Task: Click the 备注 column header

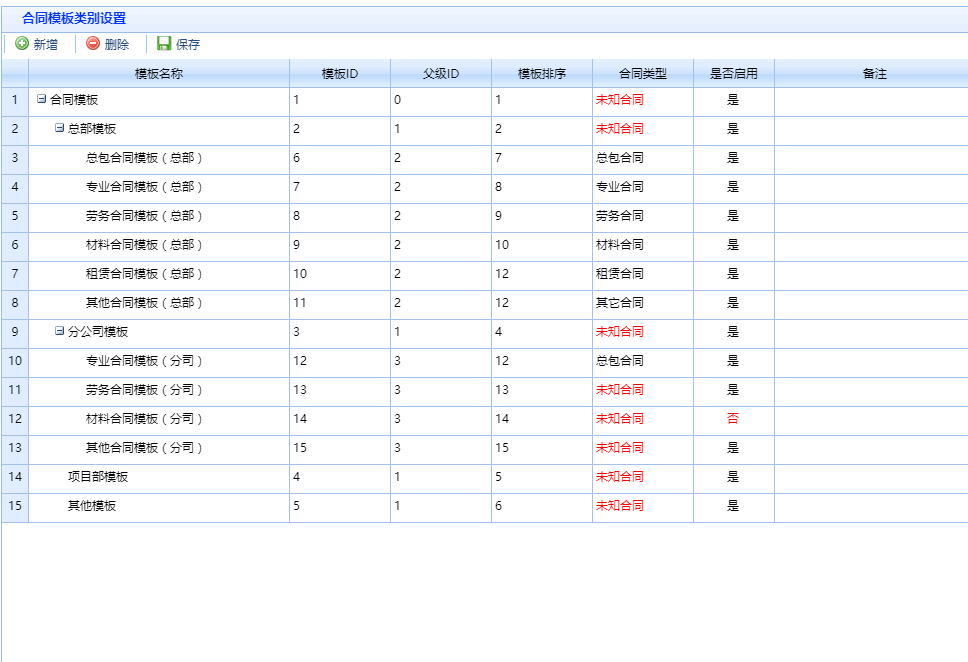Action: (x=874, y=73)
